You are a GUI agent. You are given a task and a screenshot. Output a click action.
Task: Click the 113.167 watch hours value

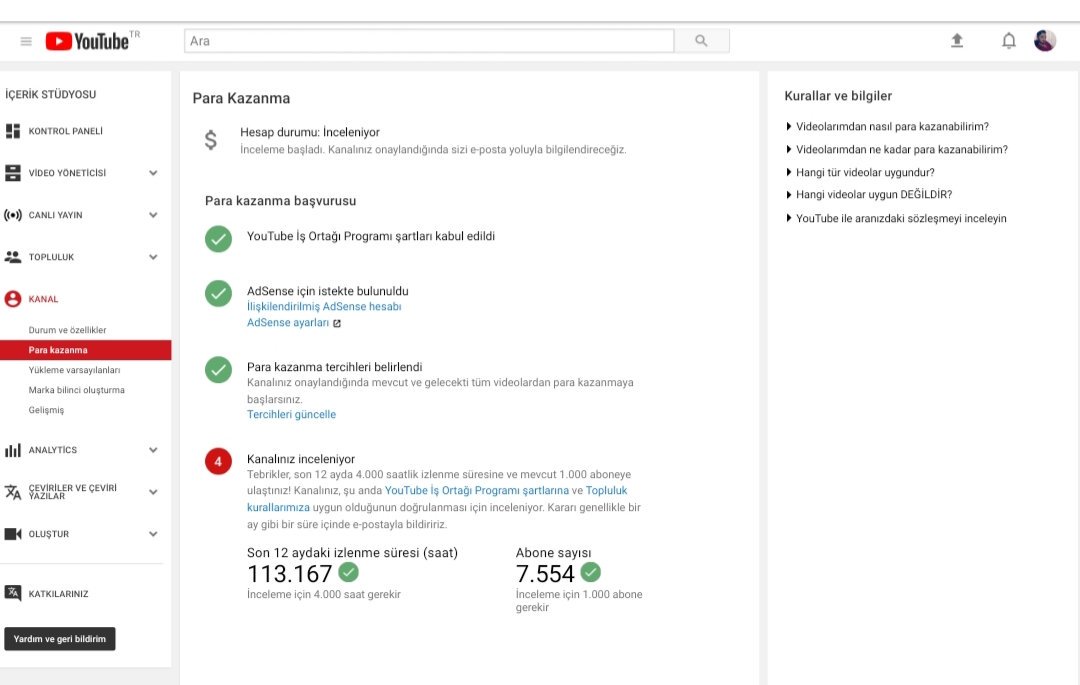click(289, 573)
